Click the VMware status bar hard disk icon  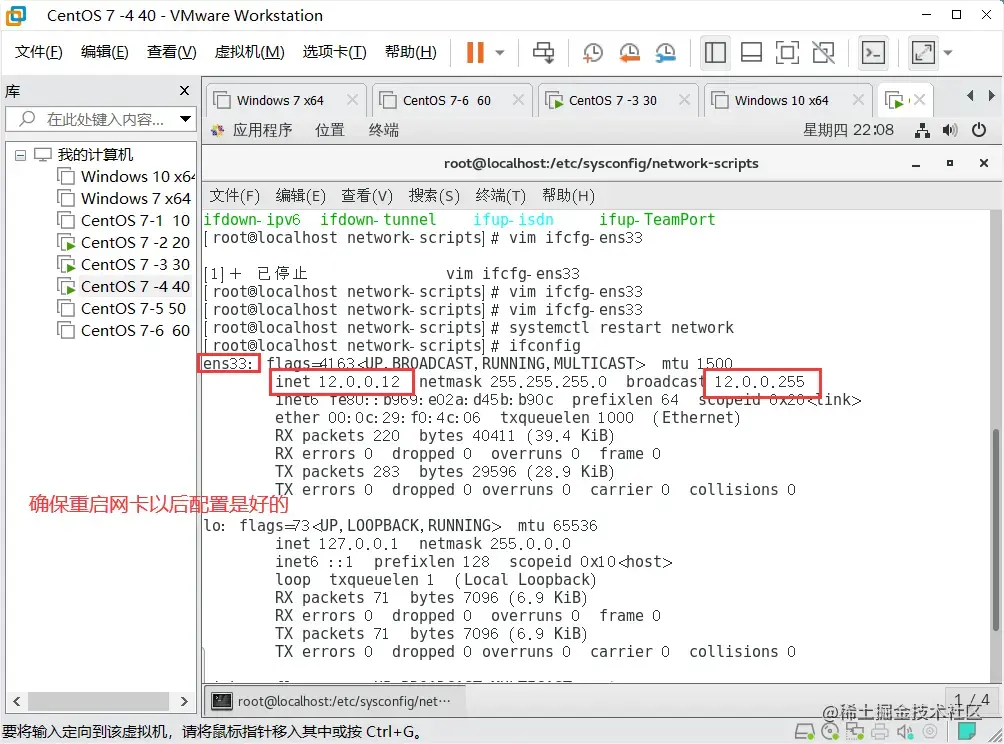(804, 732)
